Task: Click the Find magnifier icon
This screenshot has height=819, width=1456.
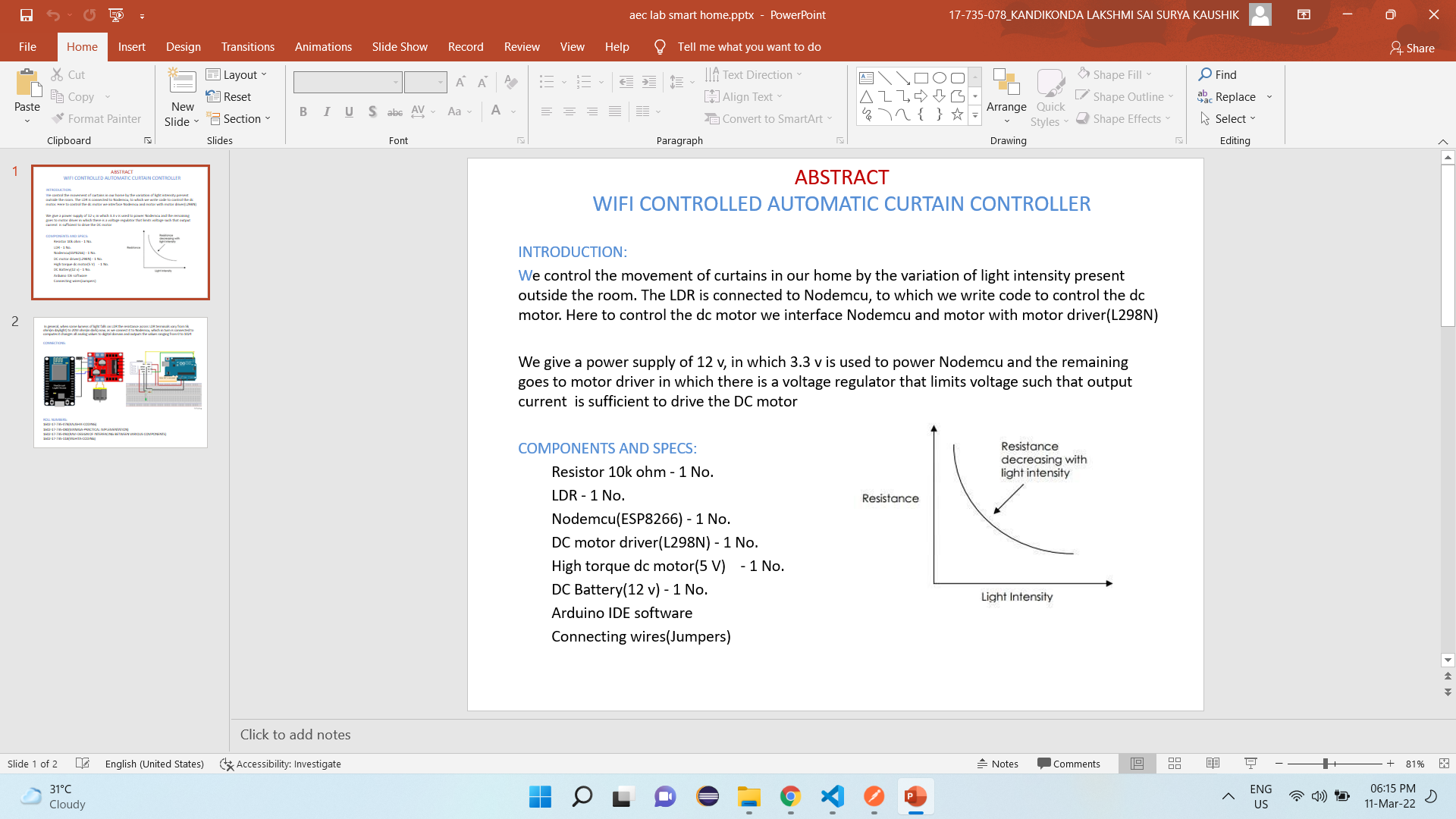Action: coord(1205,74)
